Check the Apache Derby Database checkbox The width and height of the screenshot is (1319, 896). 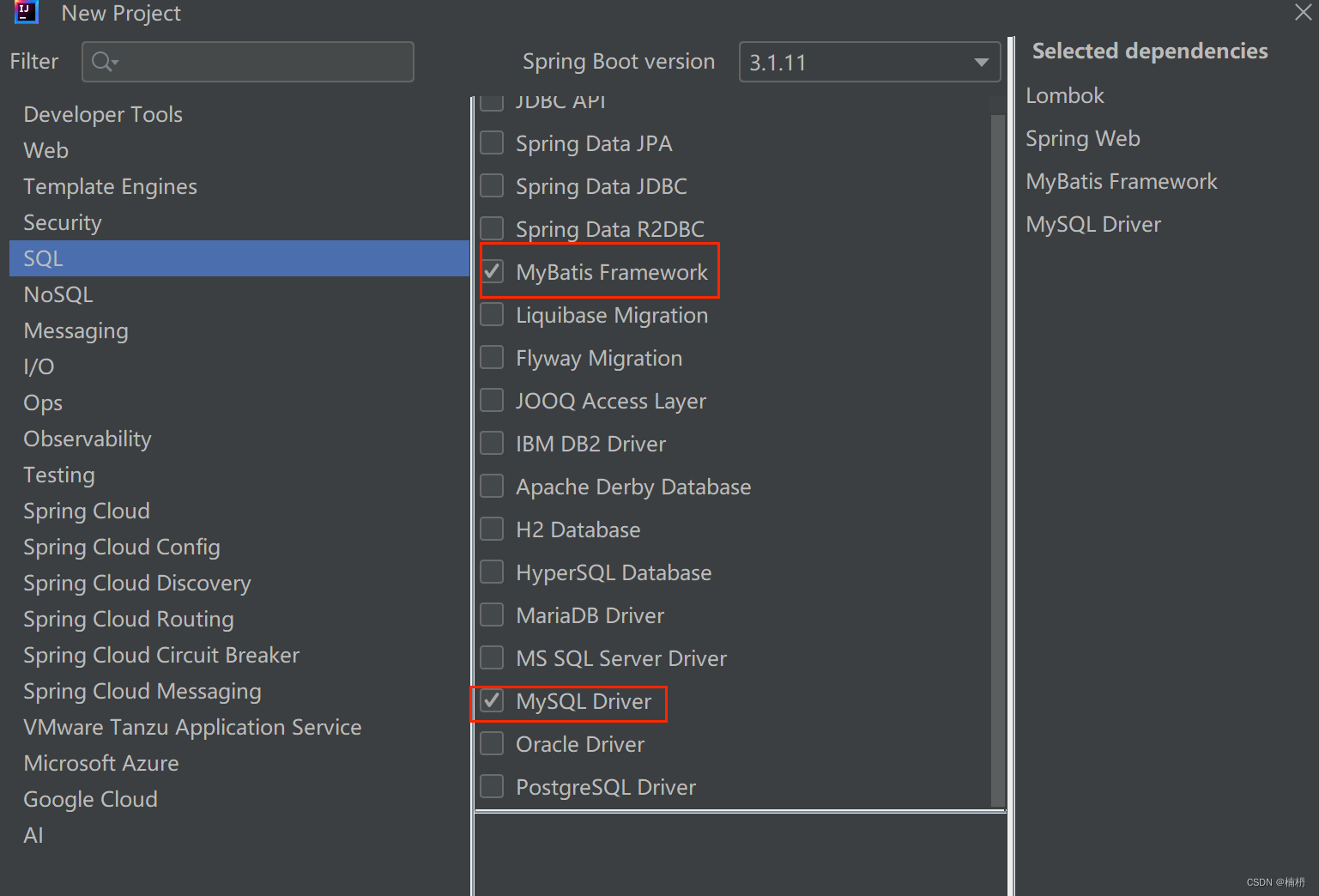(492, 486)
